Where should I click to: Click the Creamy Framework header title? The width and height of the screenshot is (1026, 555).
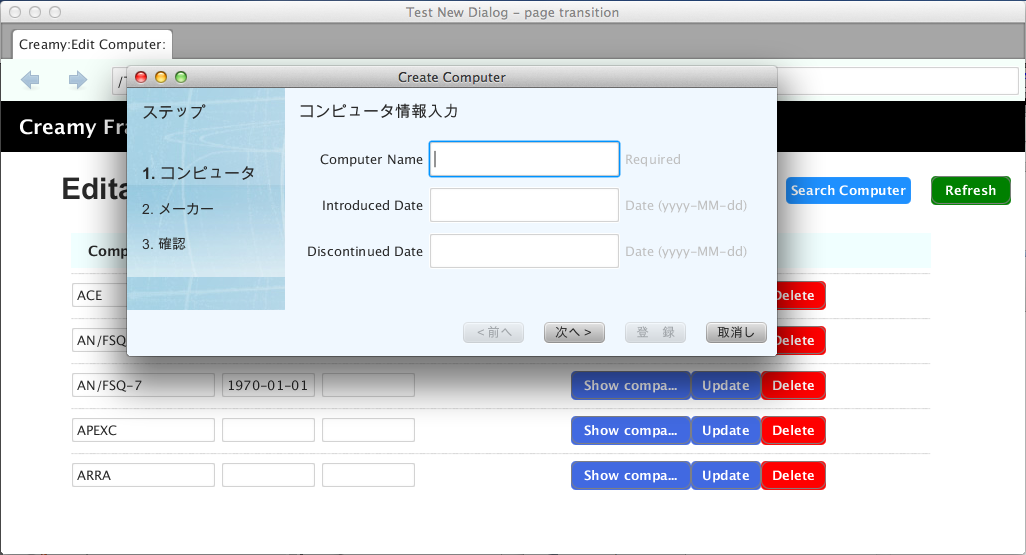(x=73, y=127)
